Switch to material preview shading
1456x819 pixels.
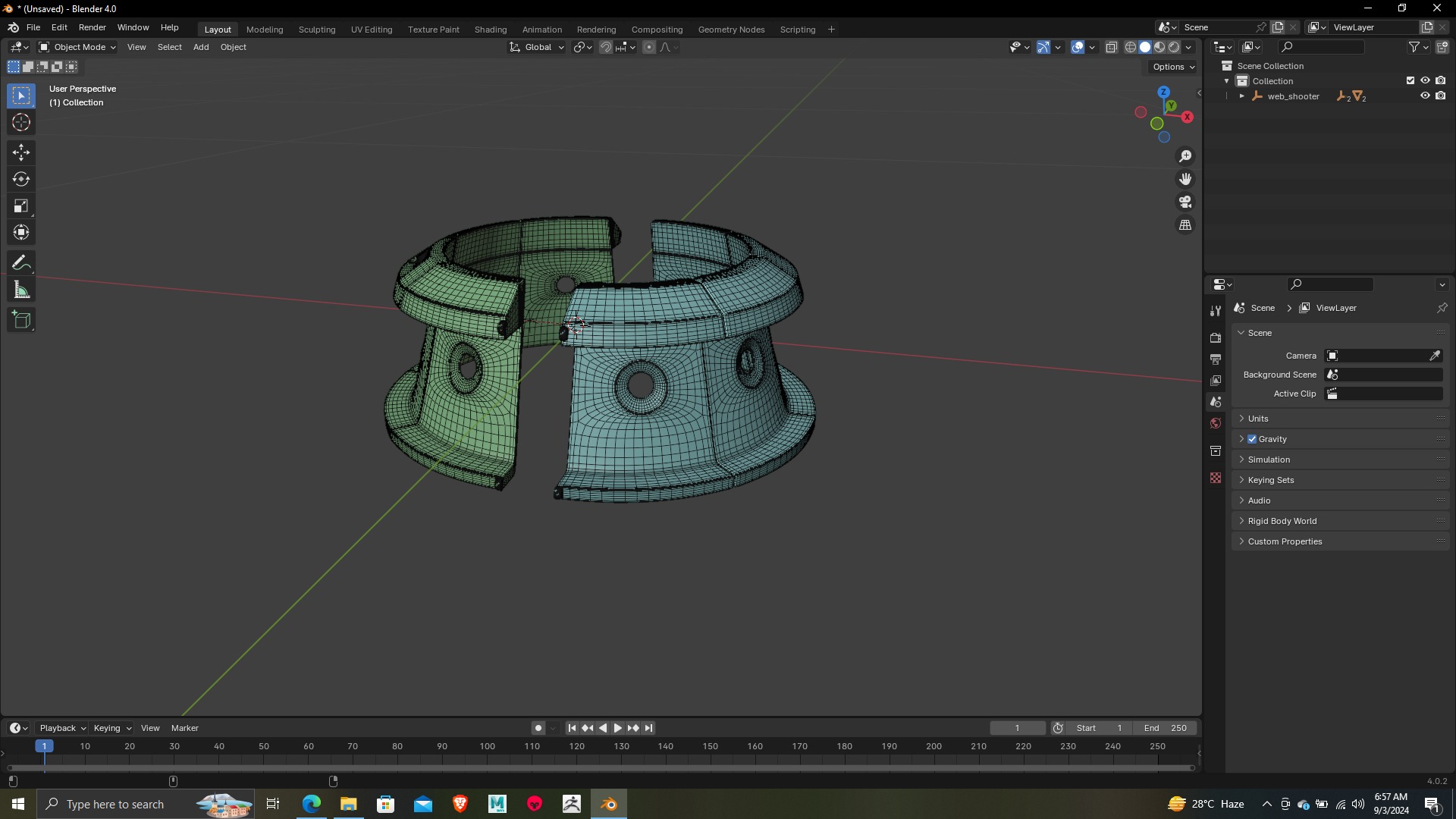point(1159,47)
